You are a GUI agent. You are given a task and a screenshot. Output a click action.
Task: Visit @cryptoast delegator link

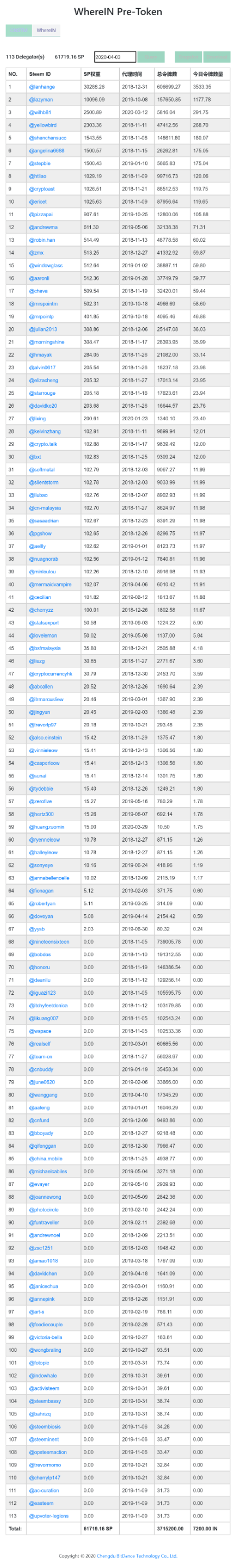point(42,189)
